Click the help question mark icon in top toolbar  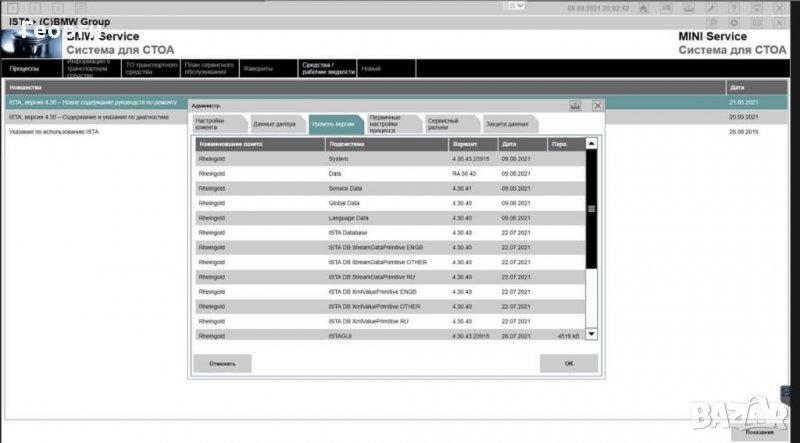click(x=735, y=7)
